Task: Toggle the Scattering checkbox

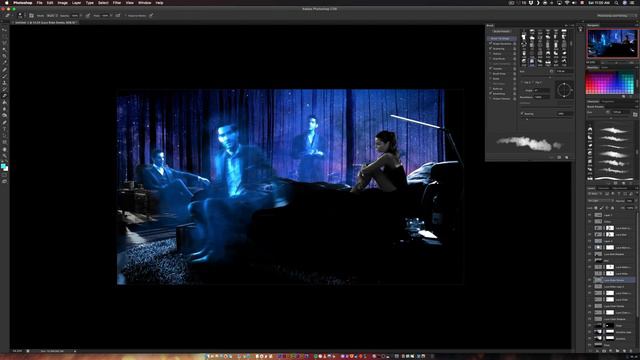Action: 491,48
